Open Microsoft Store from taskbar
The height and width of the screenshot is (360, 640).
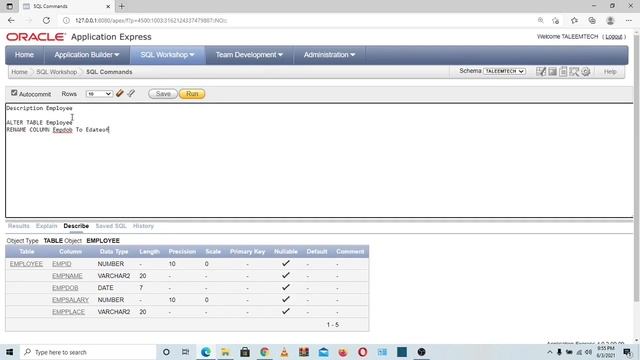pos(245,352)
